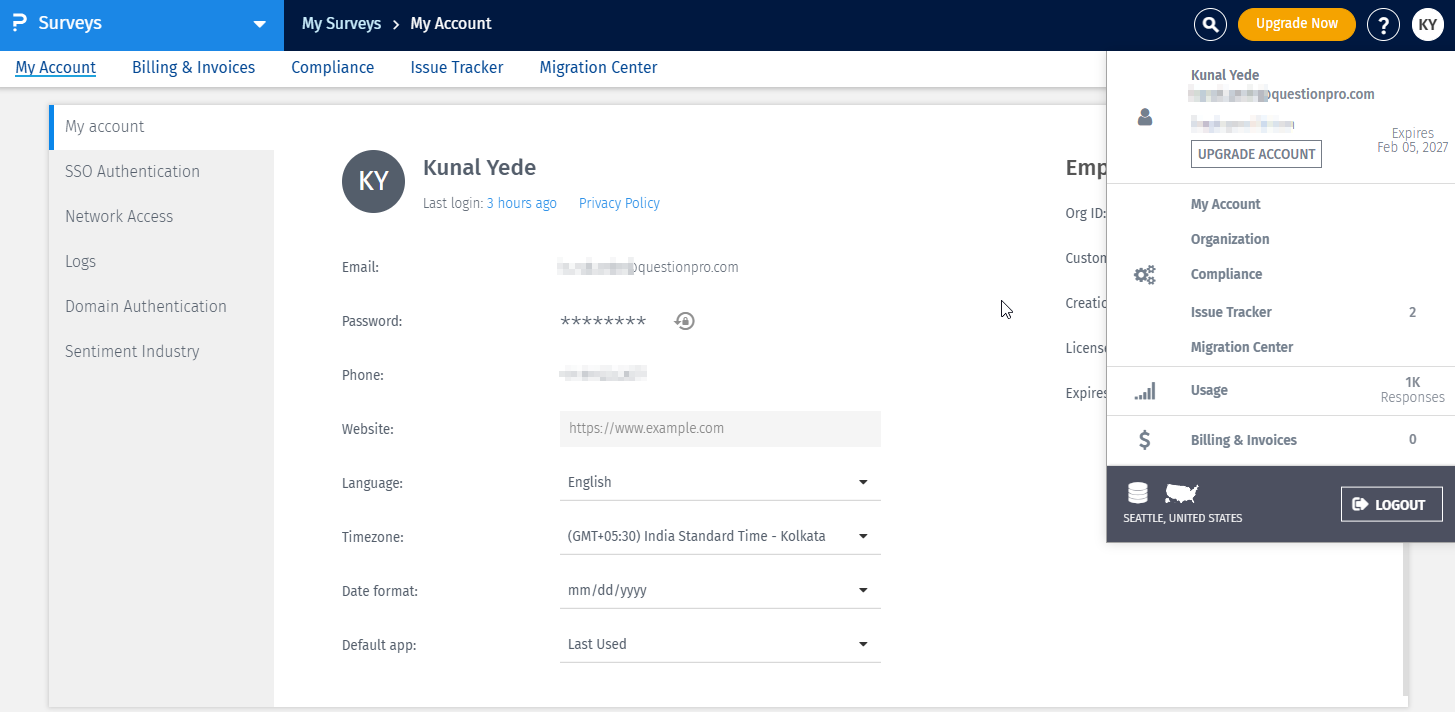Open the help question mark icon

click(x=1383, y=24)
